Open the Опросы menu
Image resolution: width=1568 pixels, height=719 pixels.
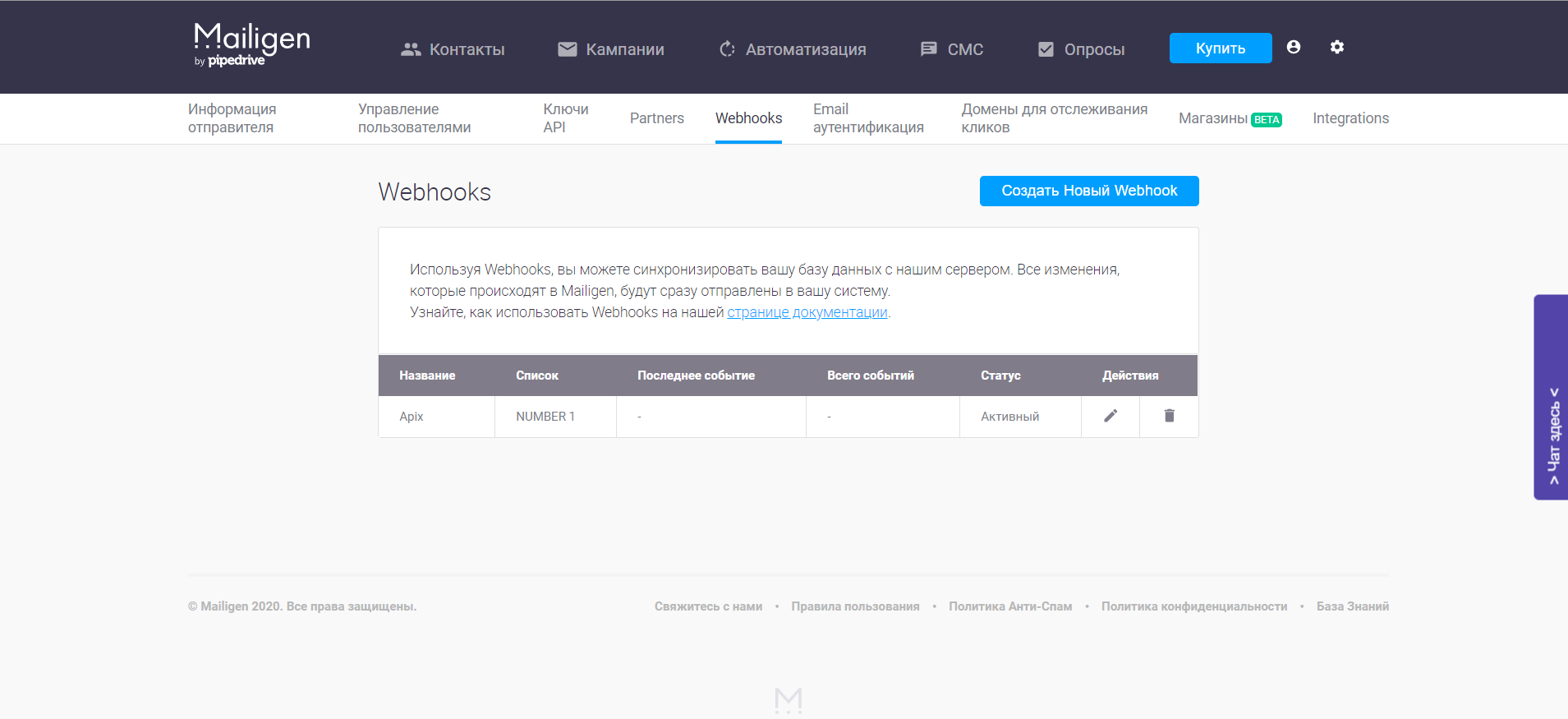point(1081,49)
